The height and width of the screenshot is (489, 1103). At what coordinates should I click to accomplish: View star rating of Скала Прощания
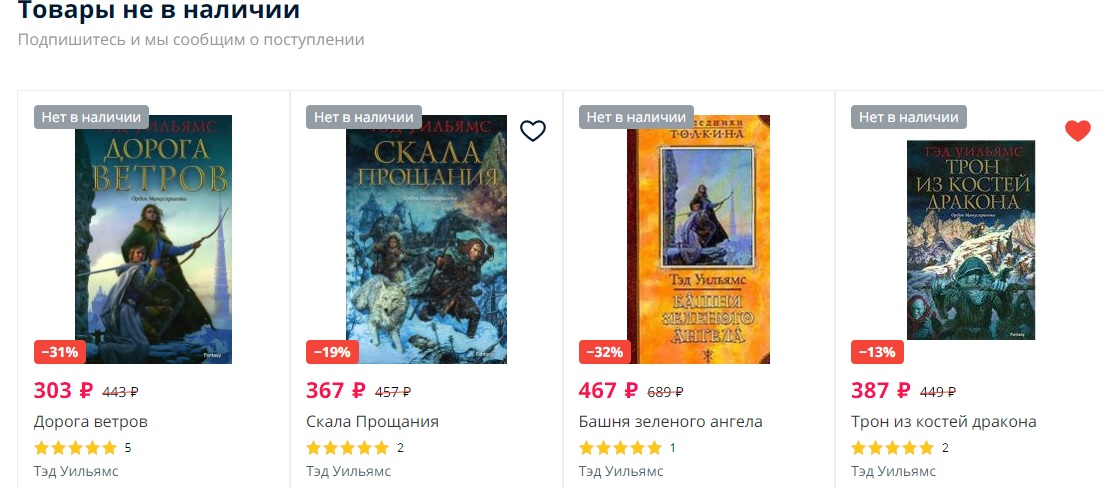(348, 447)
